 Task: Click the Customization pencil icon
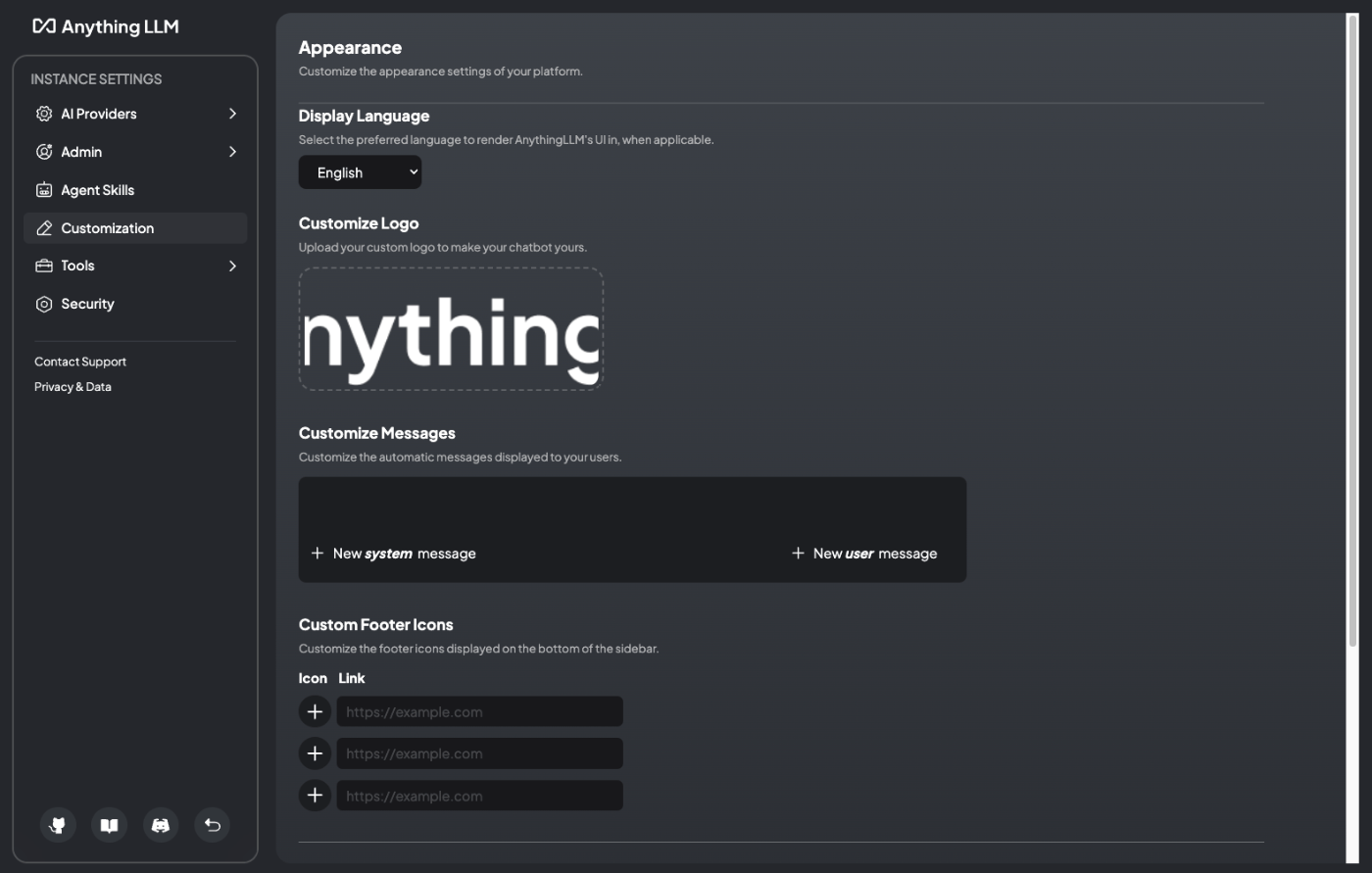tap(44, 228)
